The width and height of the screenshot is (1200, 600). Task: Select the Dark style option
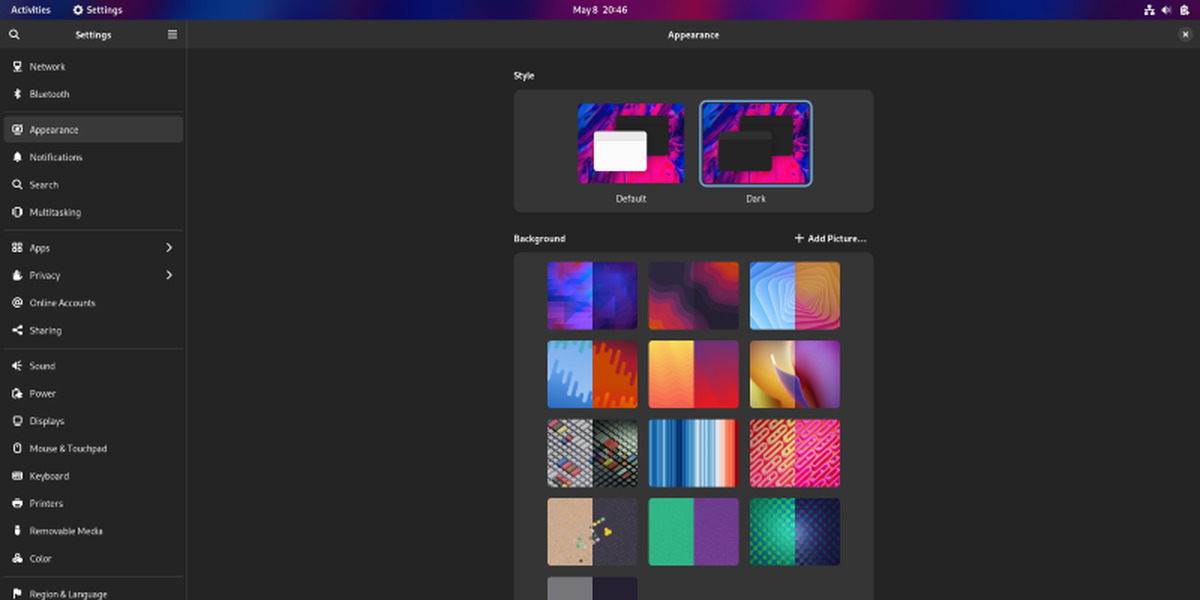click(755, 144)
